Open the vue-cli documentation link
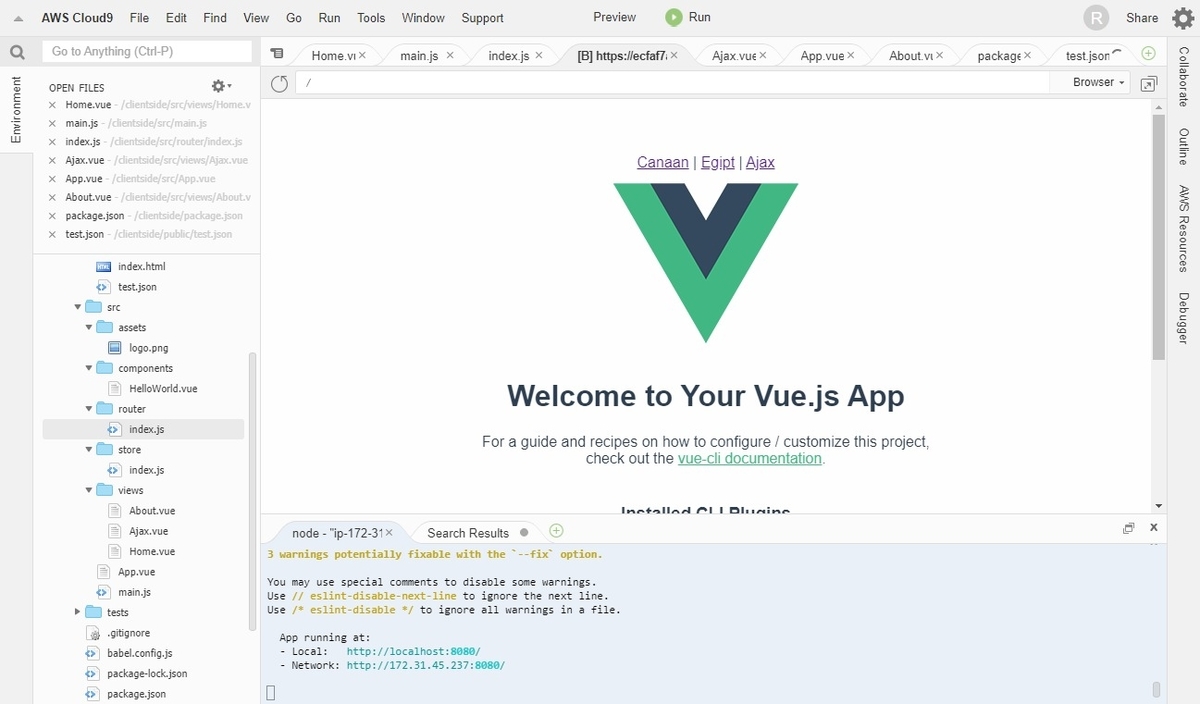The height and width of the screenshot is (704, 1200). coord(750,458)
